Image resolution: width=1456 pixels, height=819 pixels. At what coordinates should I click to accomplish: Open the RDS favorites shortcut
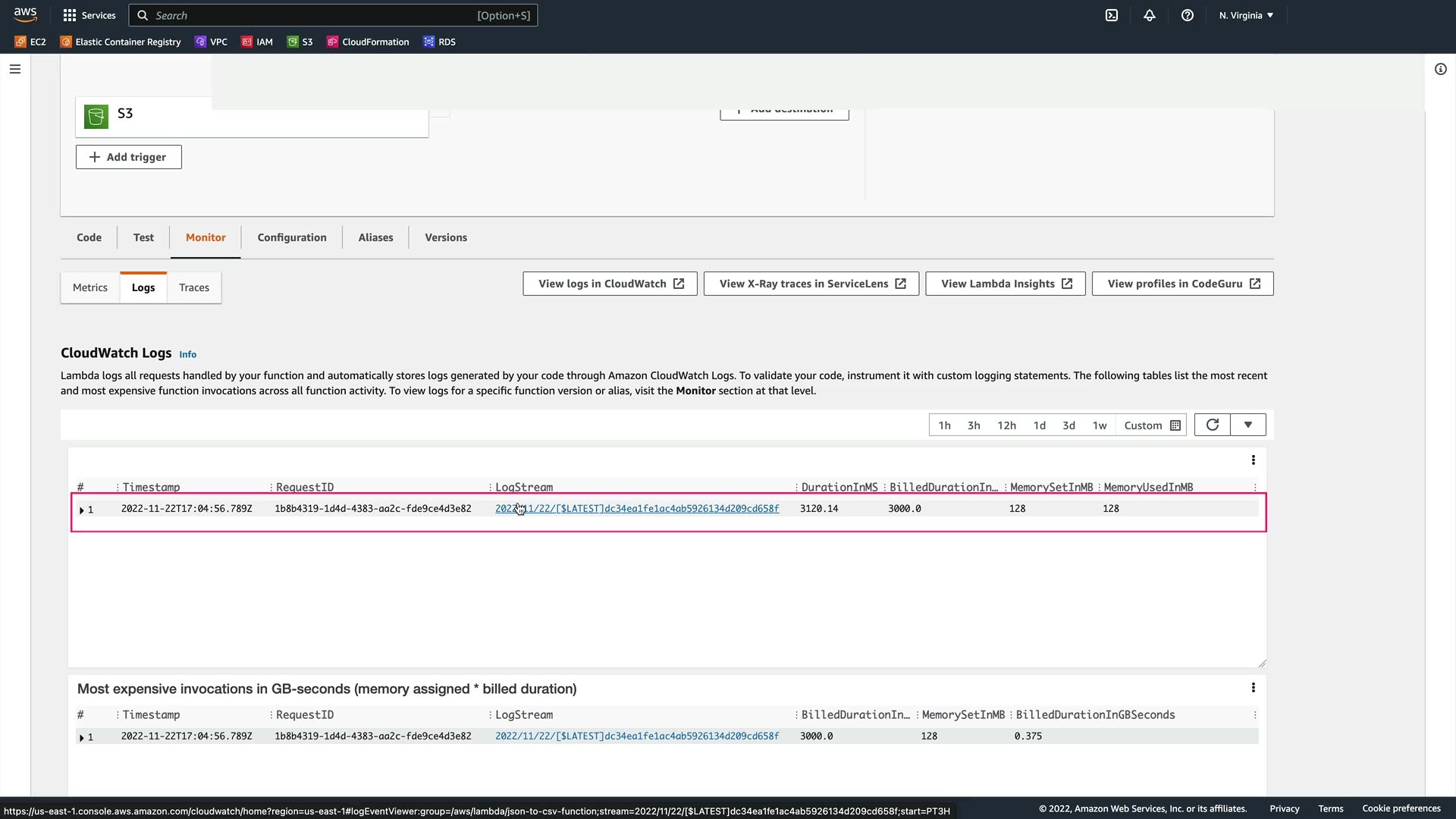(x=439, y=42)
